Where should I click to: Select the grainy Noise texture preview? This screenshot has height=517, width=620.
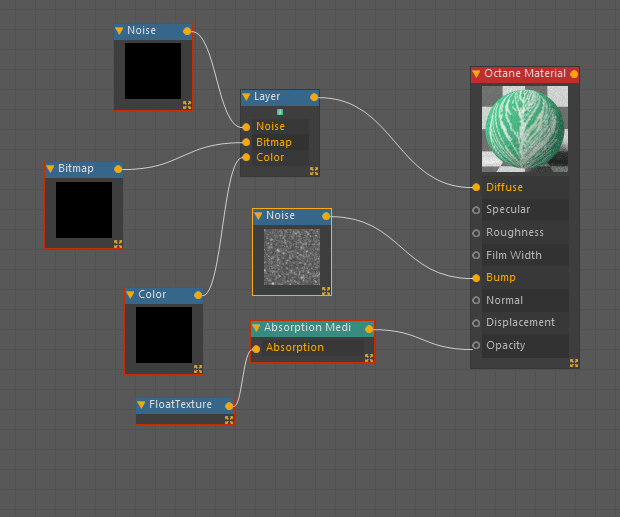tap(292, 257)
